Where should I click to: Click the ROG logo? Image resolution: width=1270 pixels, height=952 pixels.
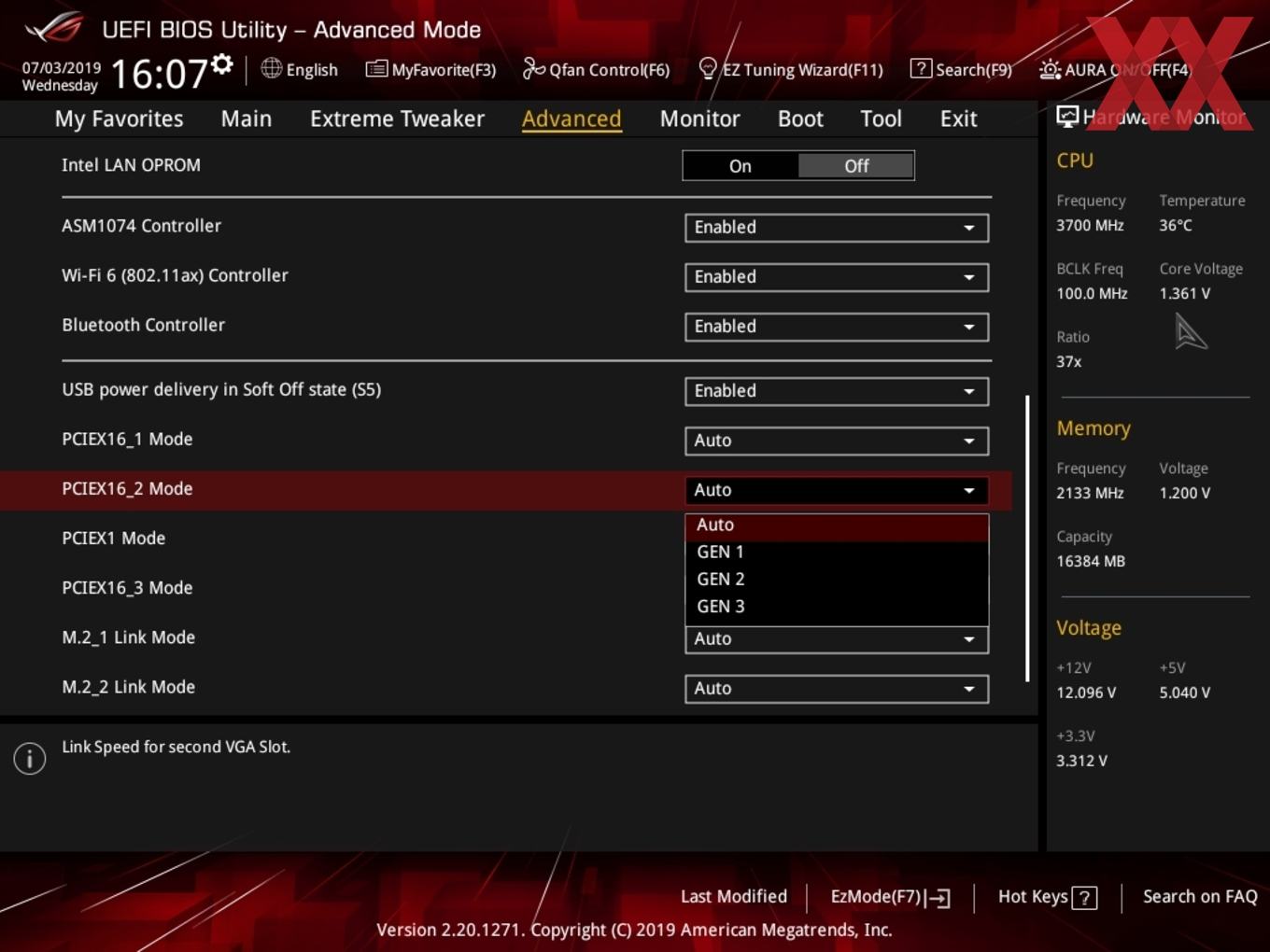coord(54,28)
